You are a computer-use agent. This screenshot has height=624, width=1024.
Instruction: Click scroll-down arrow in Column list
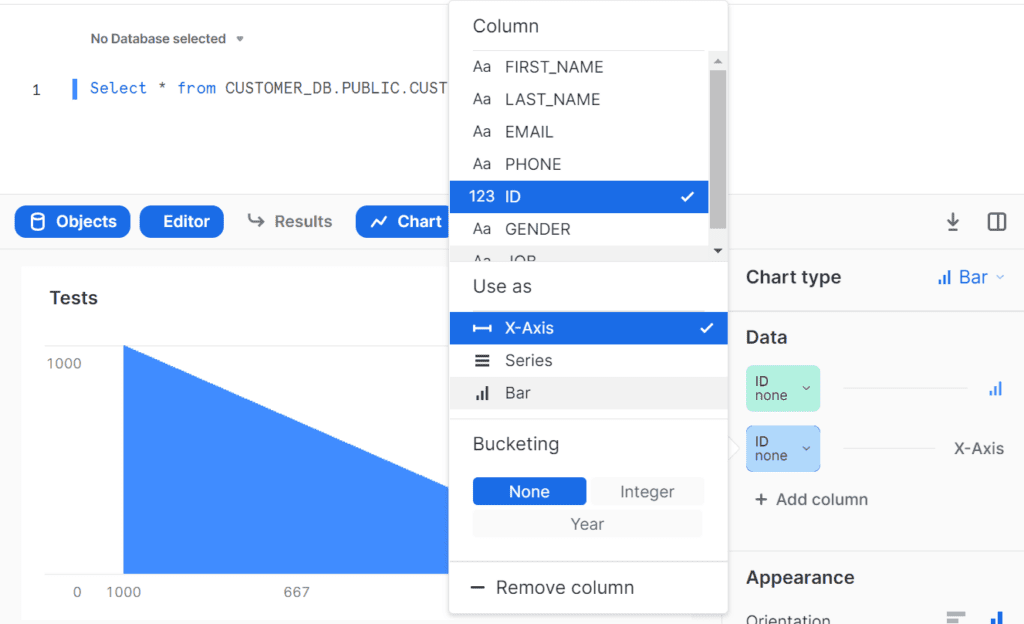tap(717, 251)
